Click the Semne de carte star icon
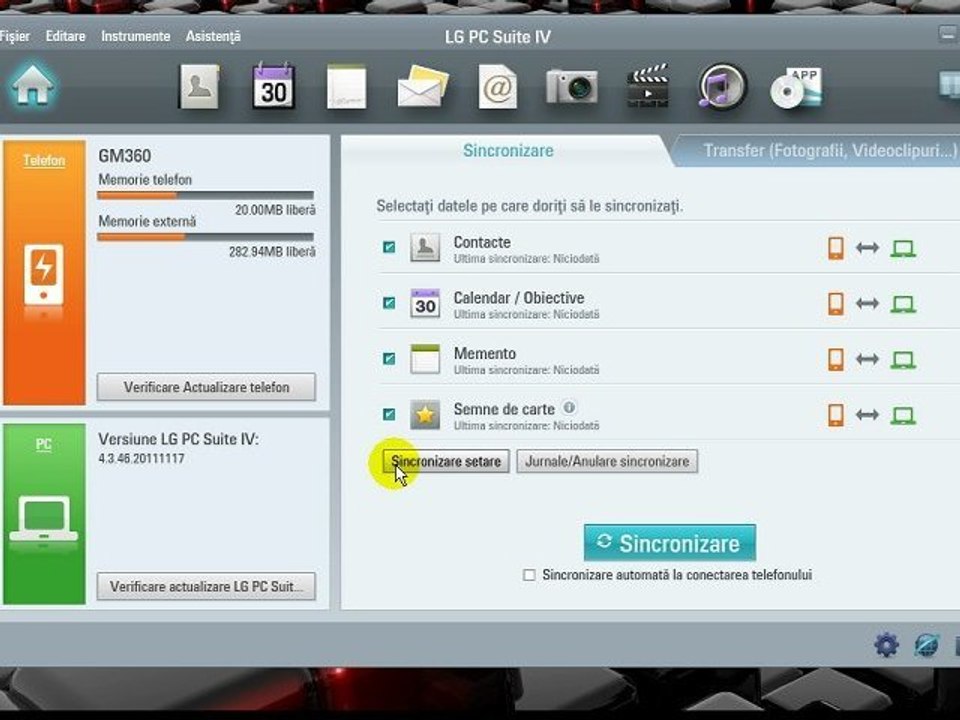Screen dimensions: 960x720 (425, 414)
